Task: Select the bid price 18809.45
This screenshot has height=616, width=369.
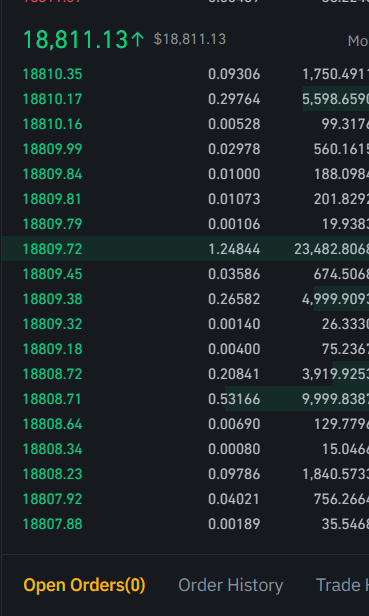Action: click(53, 274)
